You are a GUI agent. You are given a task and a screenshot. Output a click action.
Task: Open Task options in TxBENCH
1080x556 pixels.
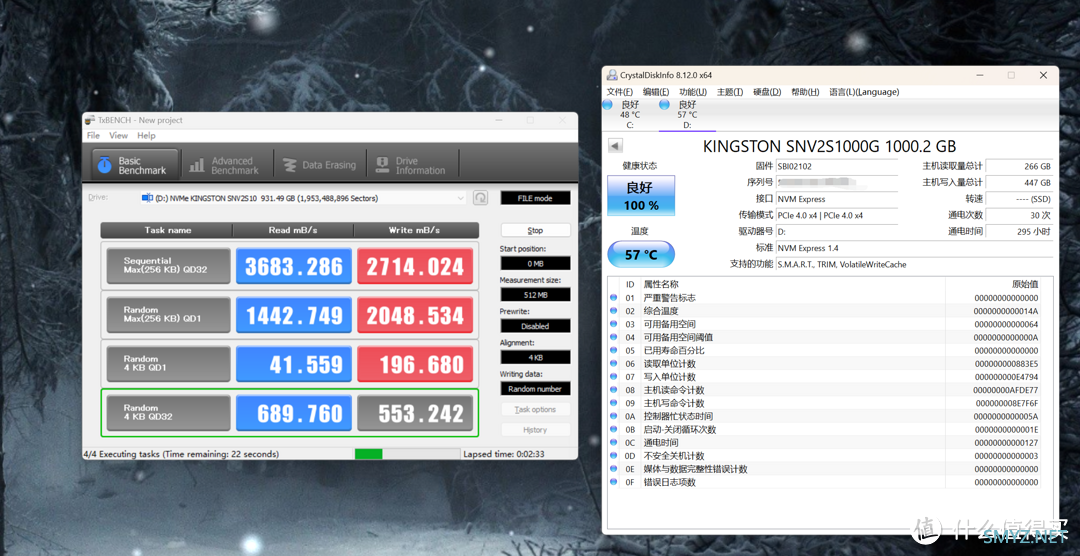(x=535, y=409)
